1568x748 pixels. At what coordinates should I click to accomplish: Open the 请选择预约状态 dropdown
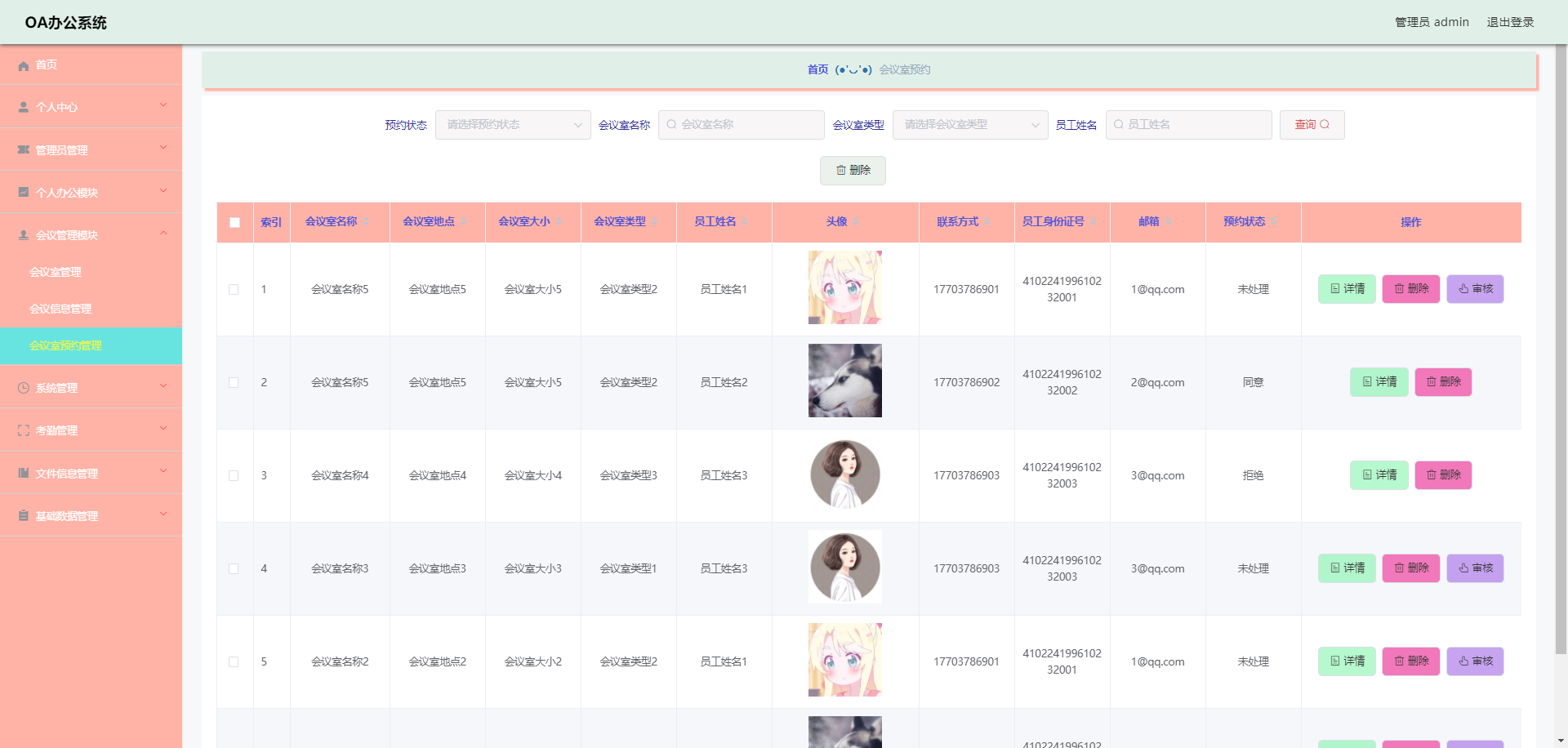tap(512, 124)
